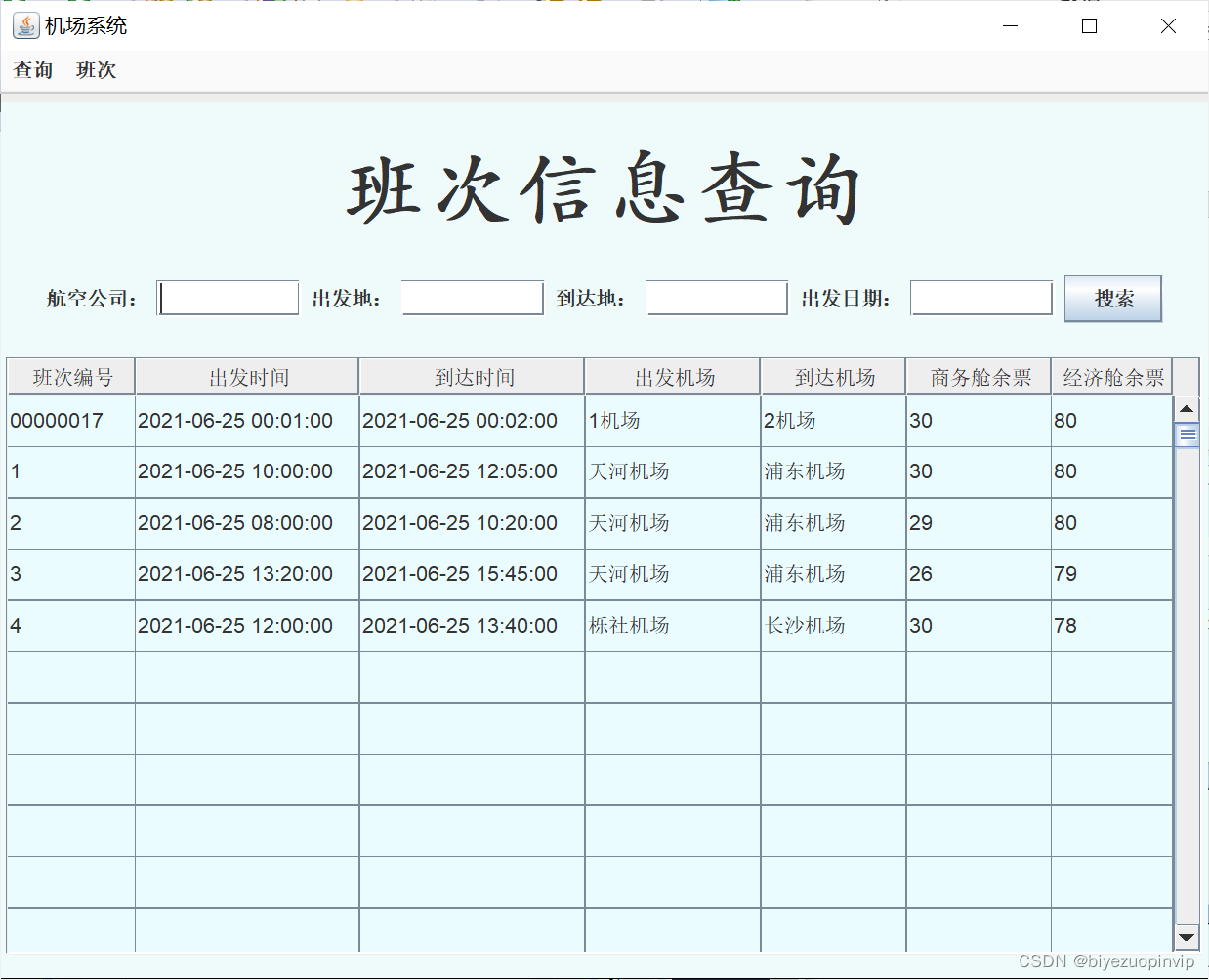
Task: Select the 班次编号 column header
Action: click(69, 376)
